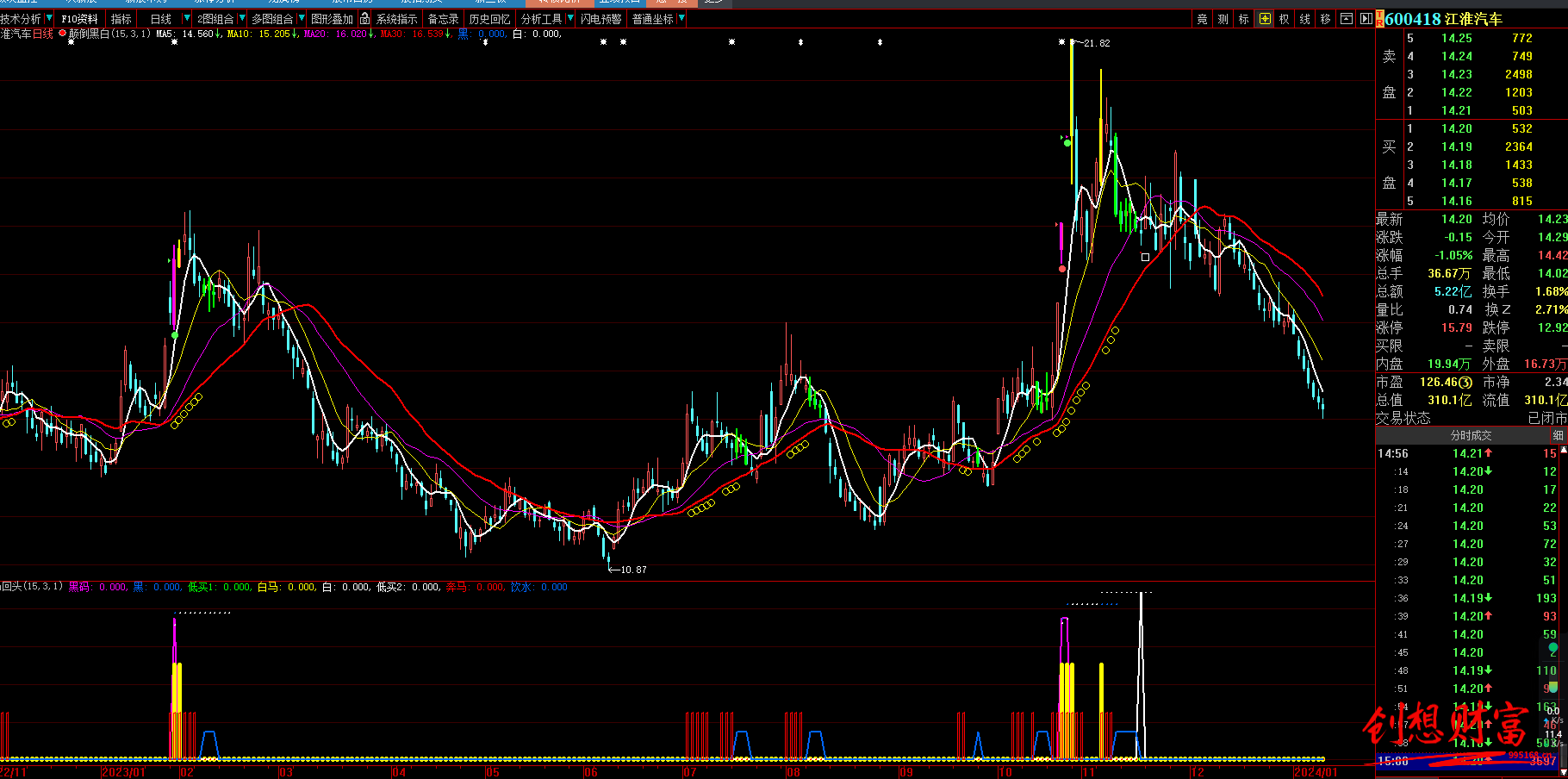Click the 饮水 indicator label
The height and width of the screenshot is (779, 1568).
click(520, 587)
